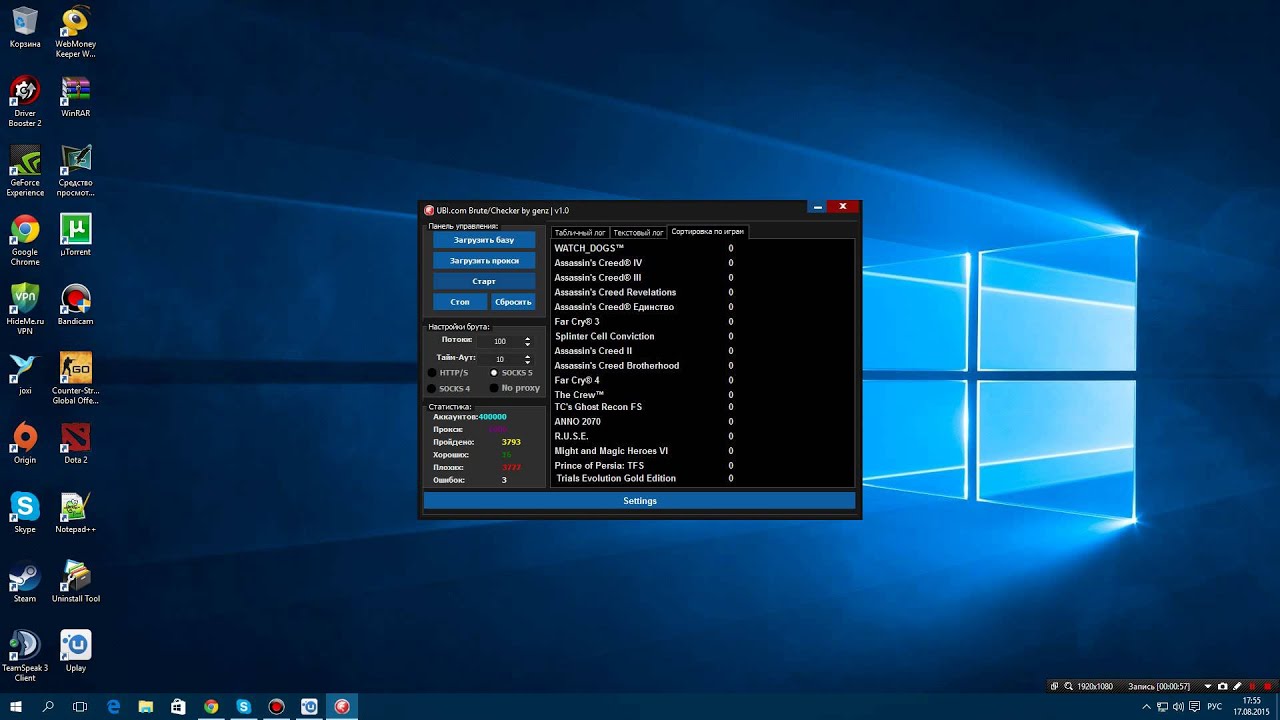Select the Notepad++ desktop icon
The height and width of the screenshot is (720, 1280).
75,511
